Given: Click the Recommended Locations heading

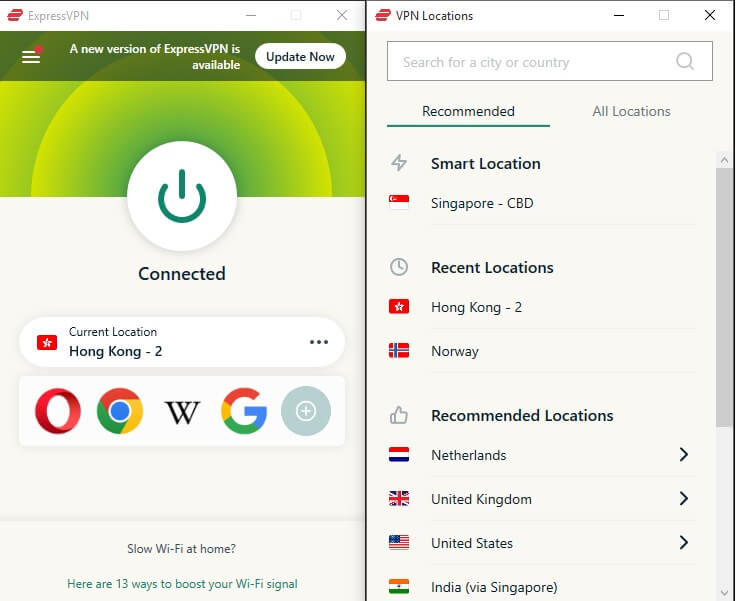Looking at the screenshot, I should point(522,415).
